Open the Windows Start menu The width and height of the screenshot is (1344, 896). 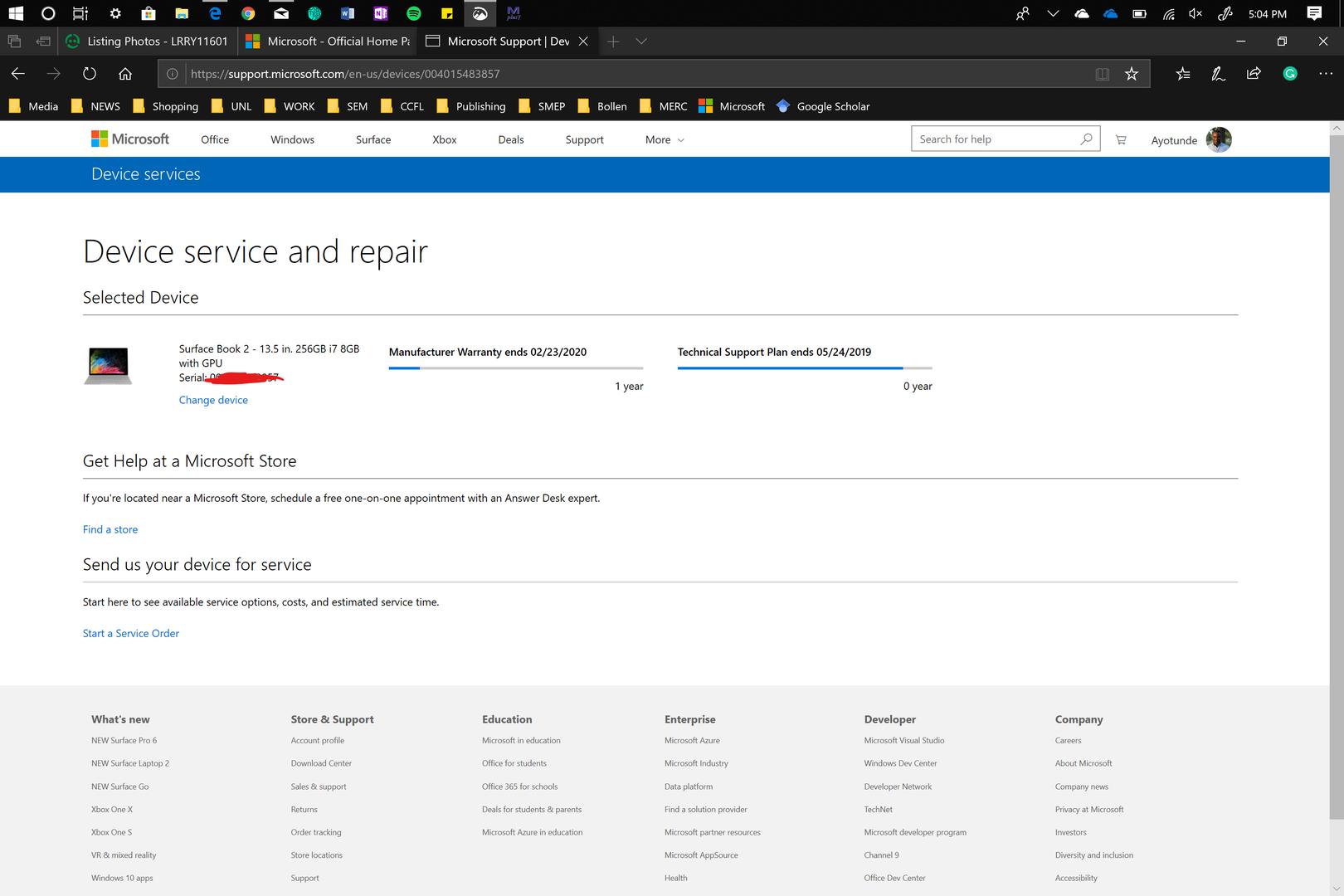point(16,13)
